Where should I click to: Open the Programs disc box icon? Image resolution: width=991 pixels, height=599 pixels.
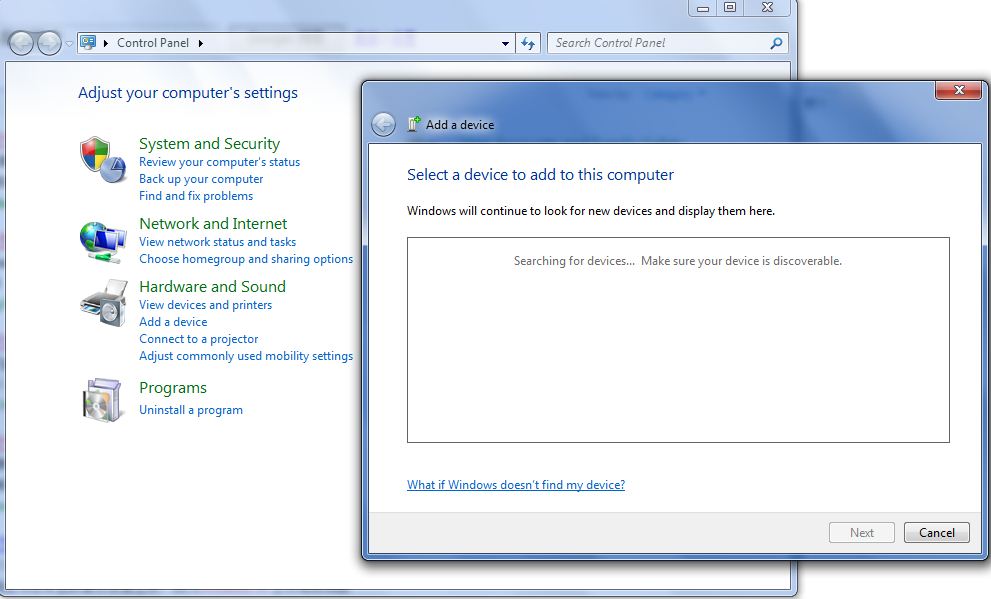coord(102,400)
